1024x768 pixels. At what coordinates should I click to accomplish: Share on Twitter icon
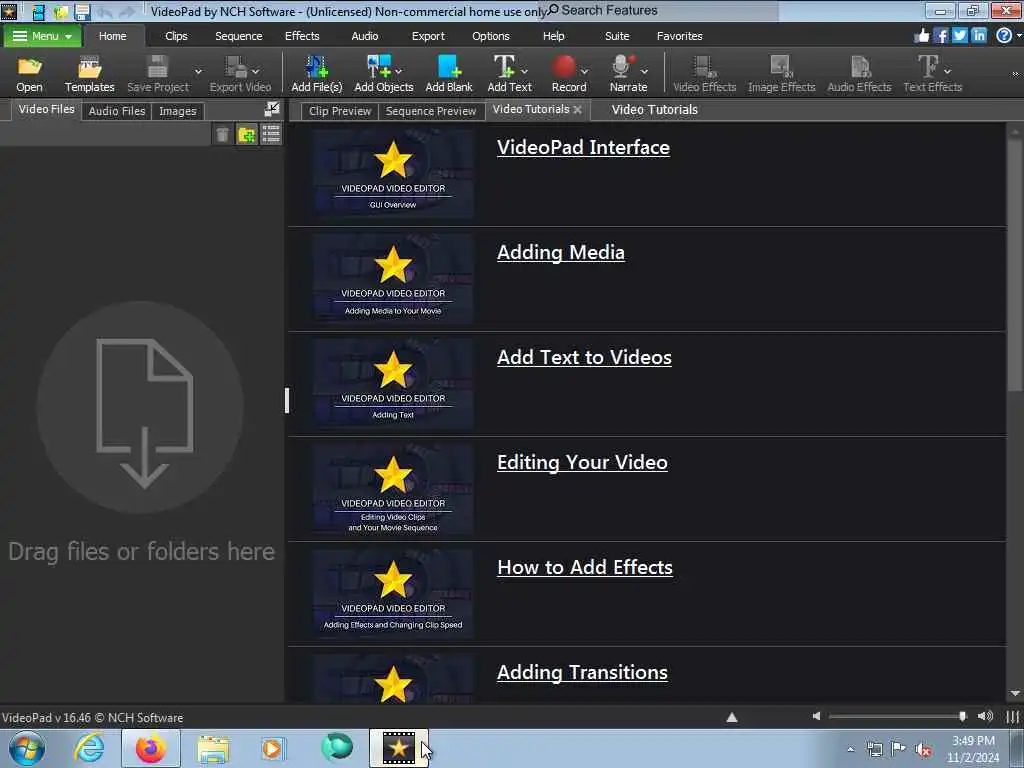959,35
